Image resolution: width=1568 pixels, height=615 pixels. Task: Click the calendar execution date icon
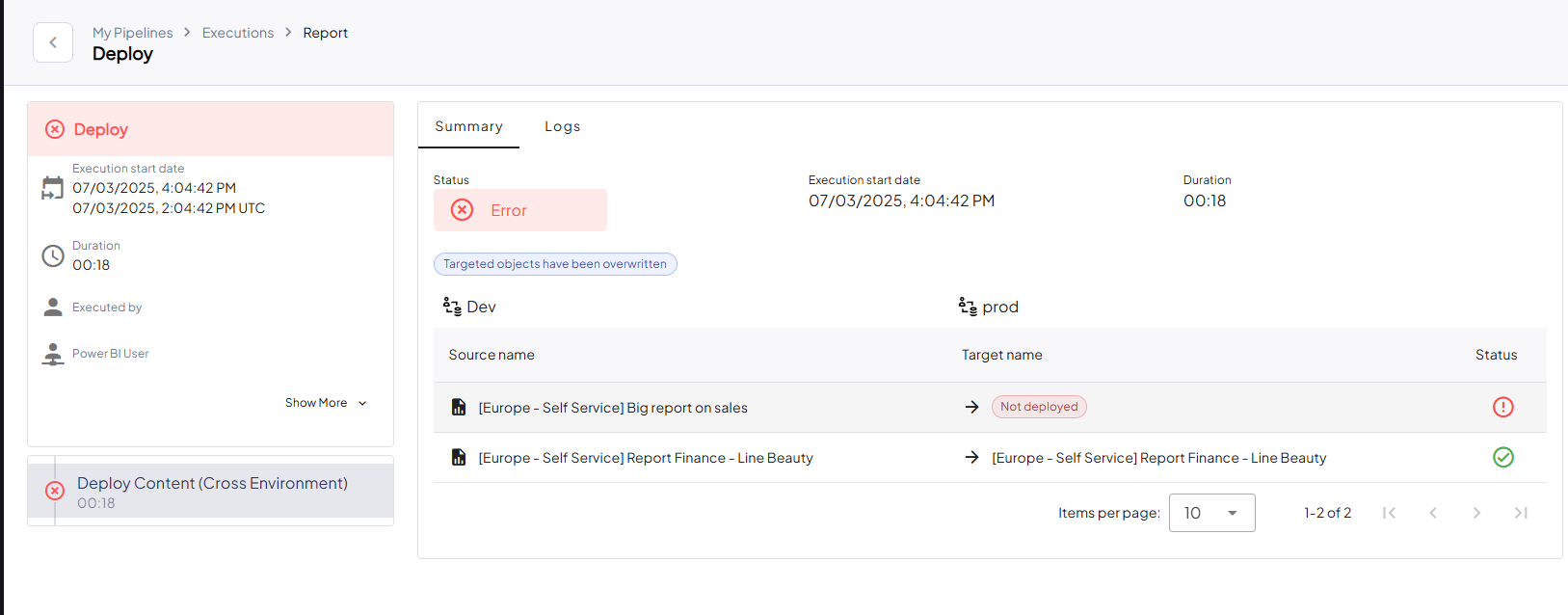(53, 188)
